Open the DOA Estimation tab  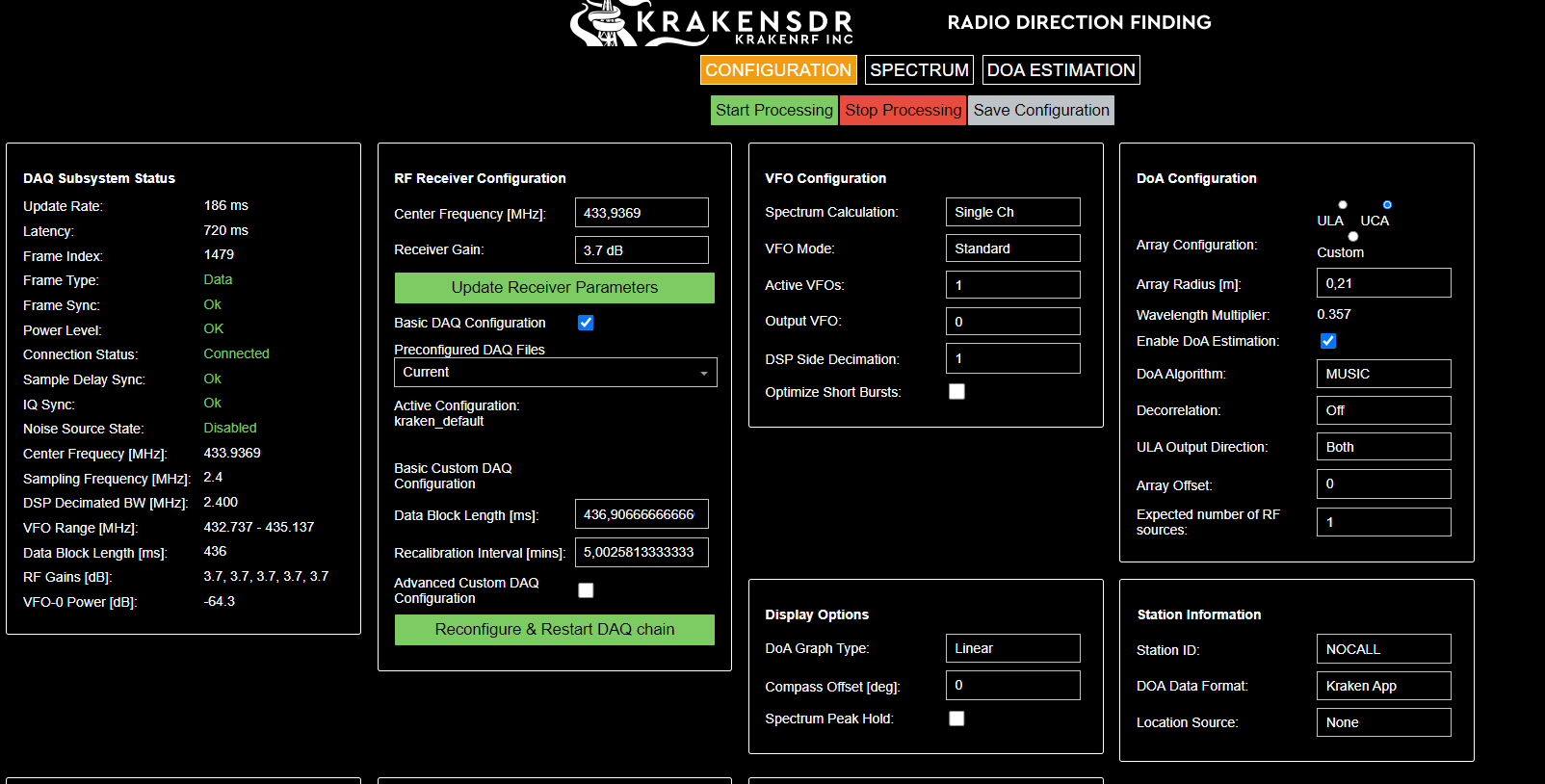[x=1061, y=70]
